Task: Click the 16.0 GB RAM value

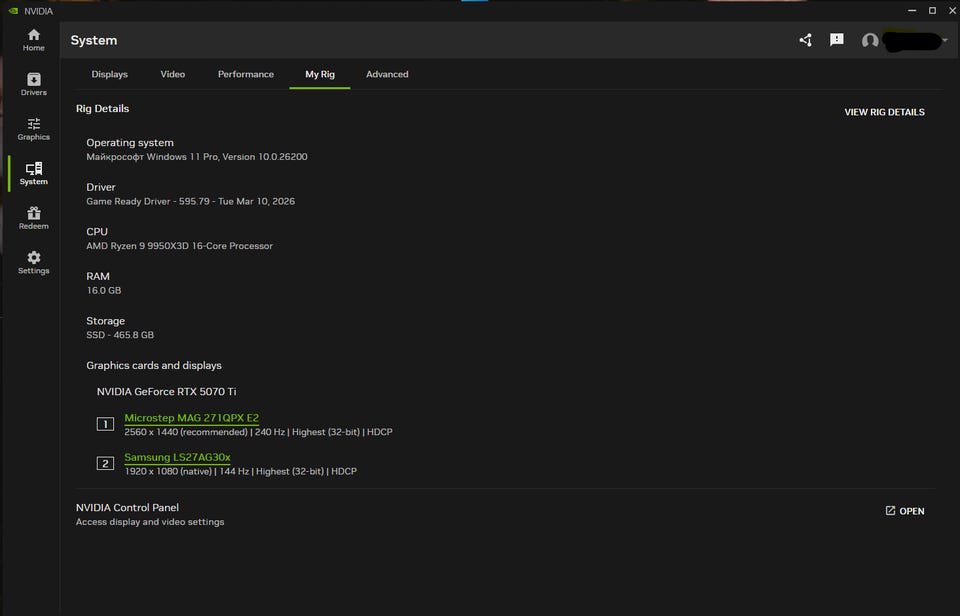Action: pyautogui.click(x=103, y=290)
